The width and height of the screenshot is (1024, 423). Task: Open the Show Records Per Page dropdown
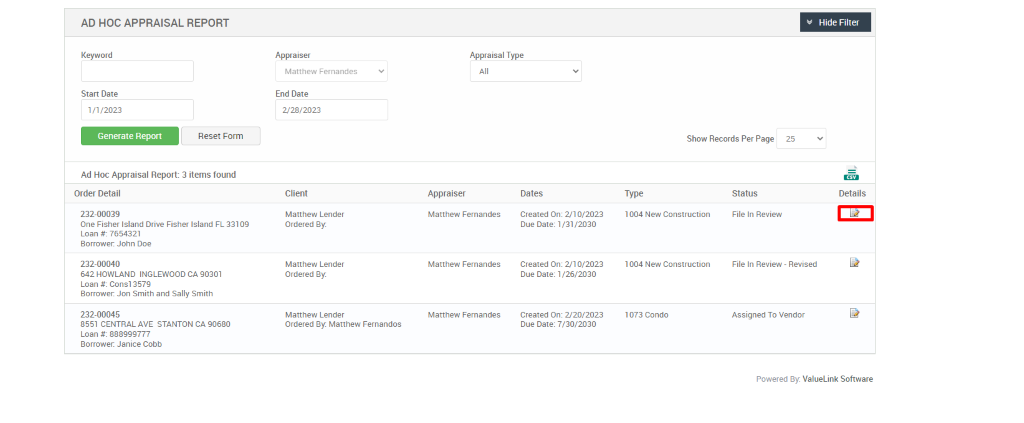(x=801, y=138)
